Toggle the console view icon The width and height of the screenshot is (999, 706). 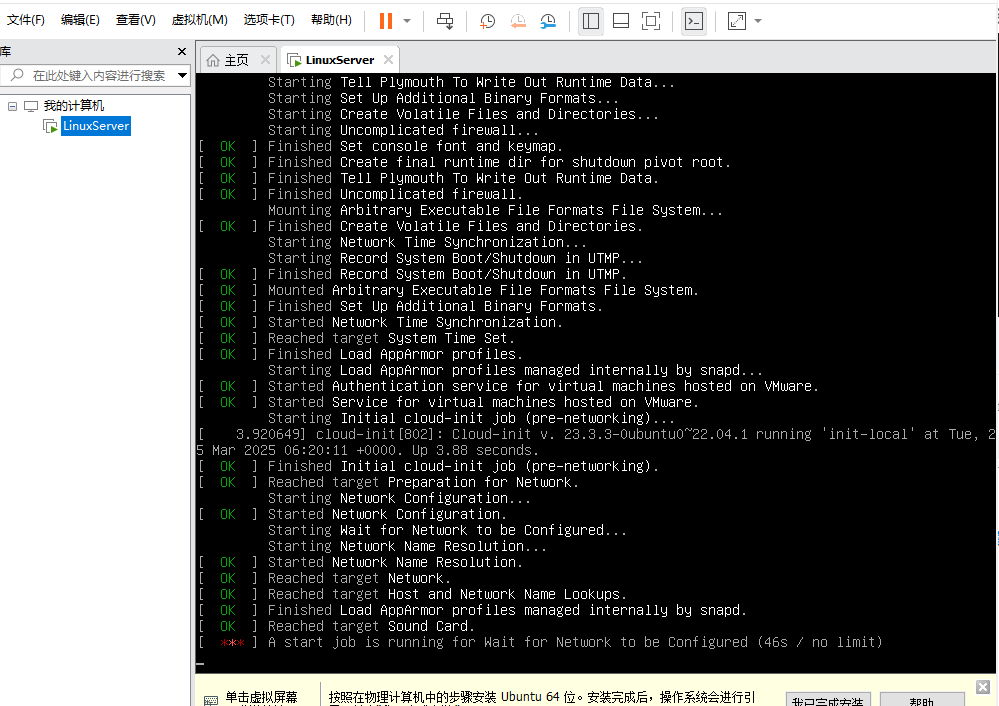coord(694,21)
